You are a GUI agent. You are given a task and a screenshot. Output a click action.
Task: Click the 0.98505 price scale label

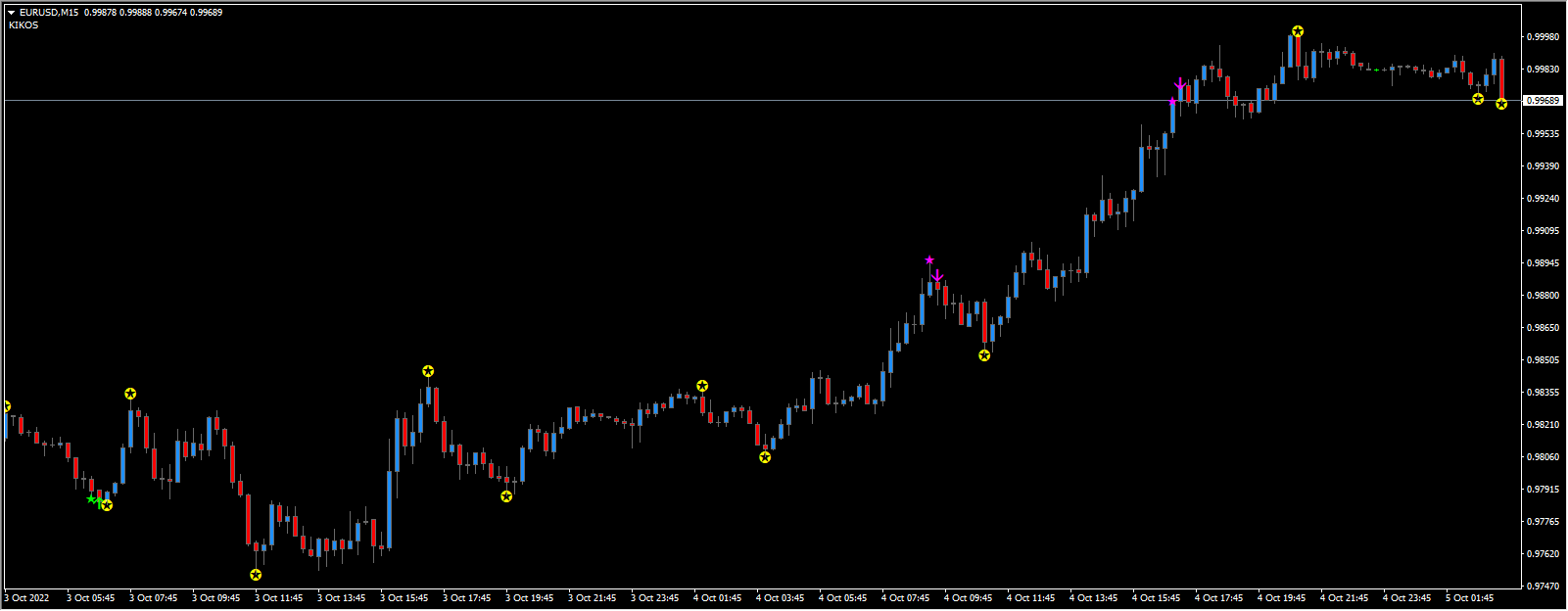click(1543, 360)
